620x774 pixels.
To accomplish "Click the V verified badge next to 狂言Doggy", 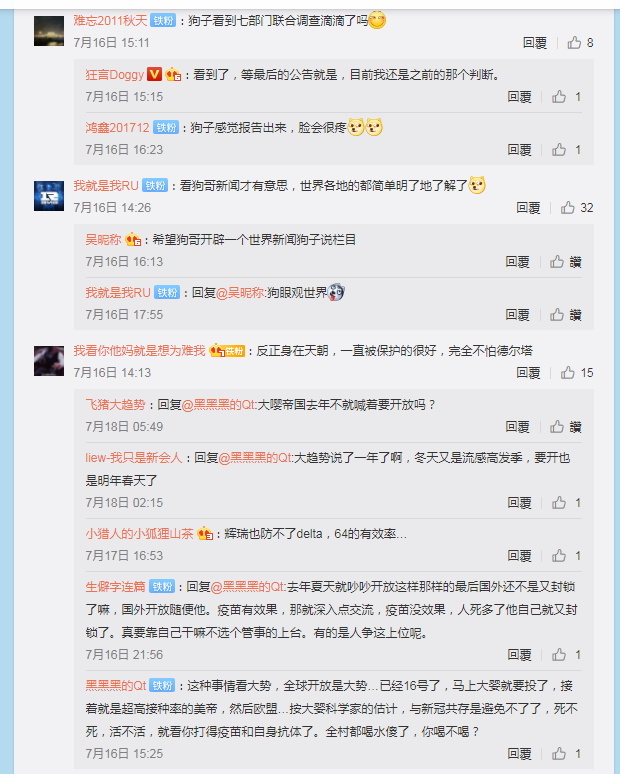I will coord(155,75).
